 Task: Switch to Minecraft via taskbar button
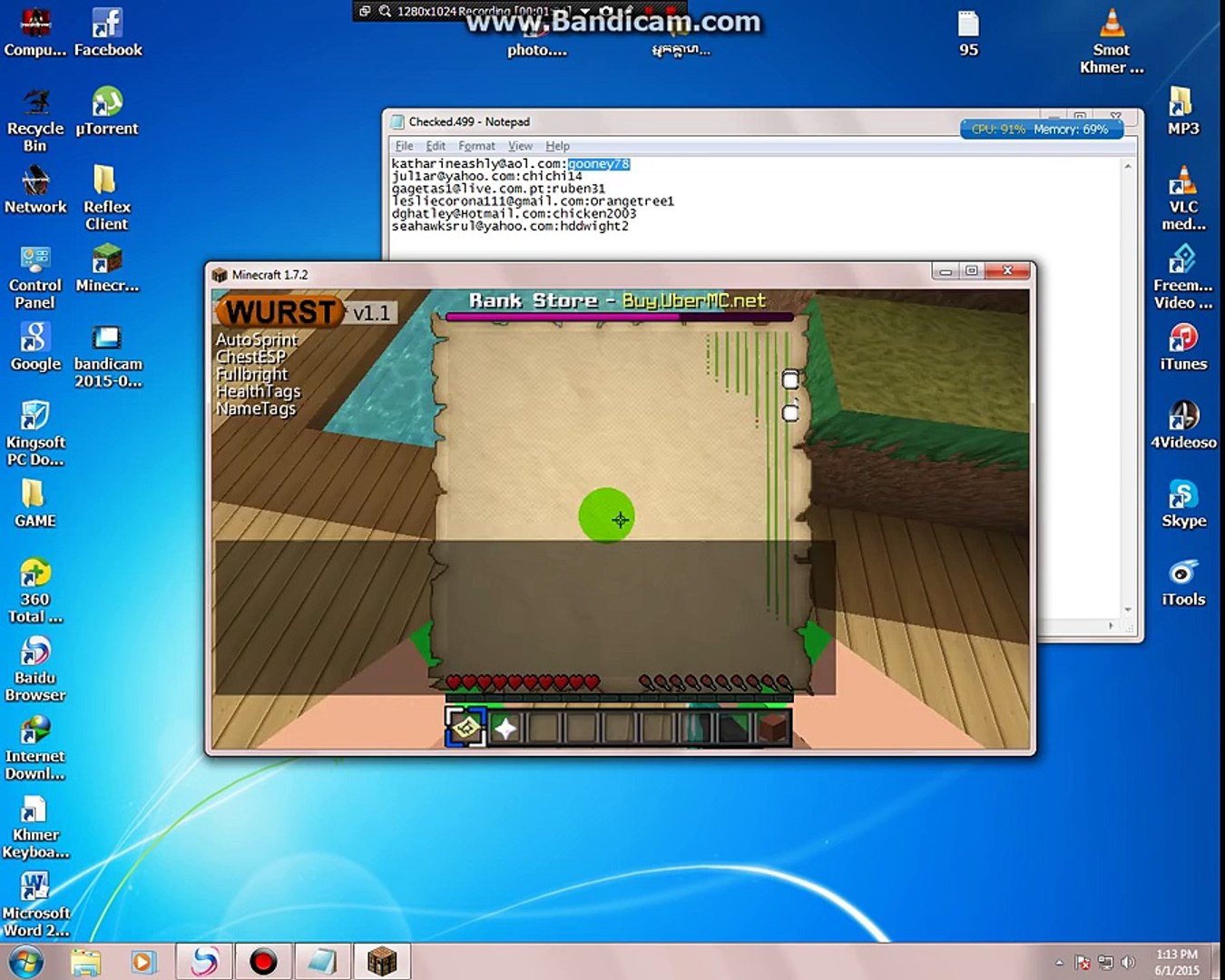point(382,962)
